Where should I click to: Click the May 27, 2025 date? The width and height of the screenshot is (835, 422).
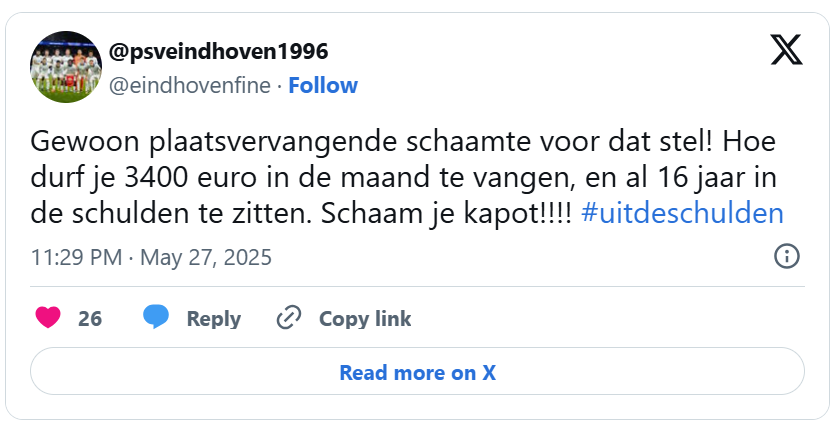[205, 258]
